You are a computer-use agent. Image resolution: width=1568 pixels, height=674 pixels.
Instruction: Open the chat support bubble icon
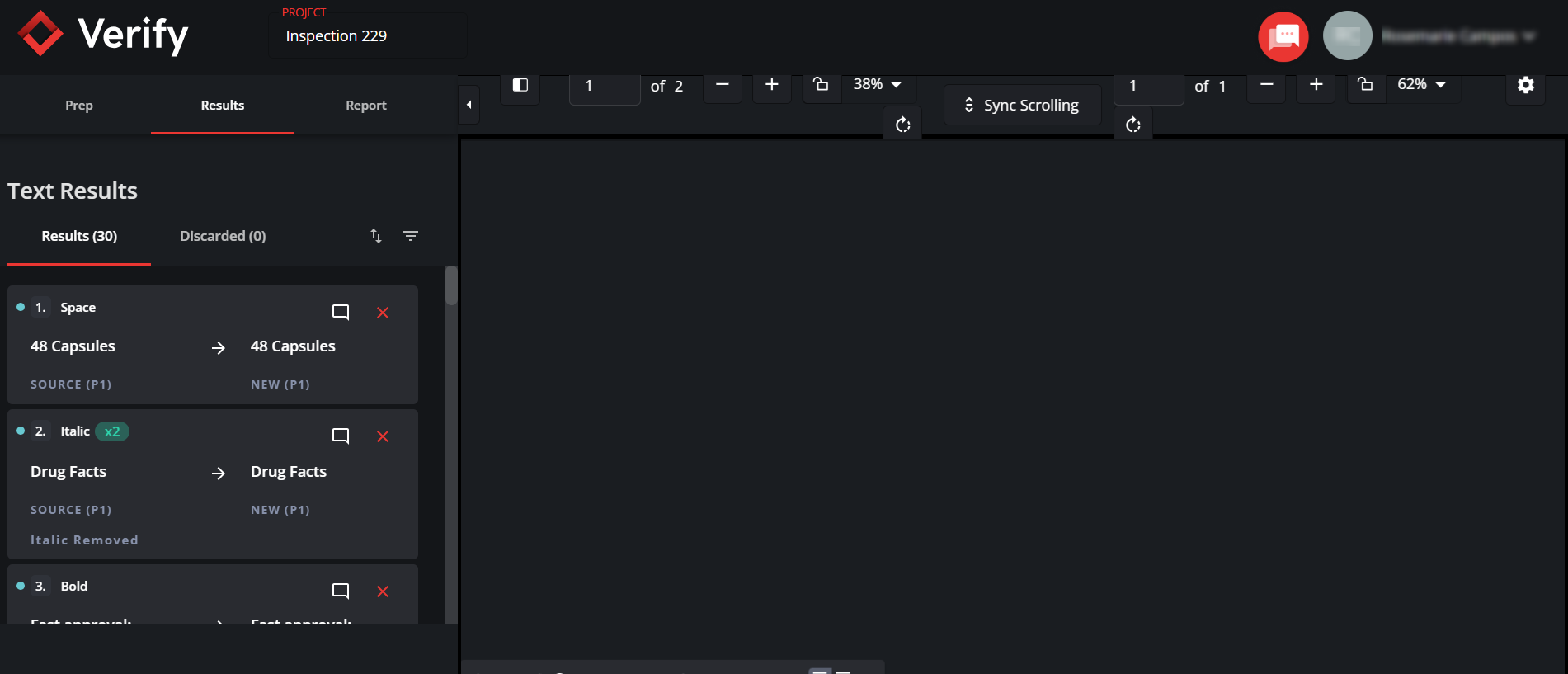click(1283, 37)
